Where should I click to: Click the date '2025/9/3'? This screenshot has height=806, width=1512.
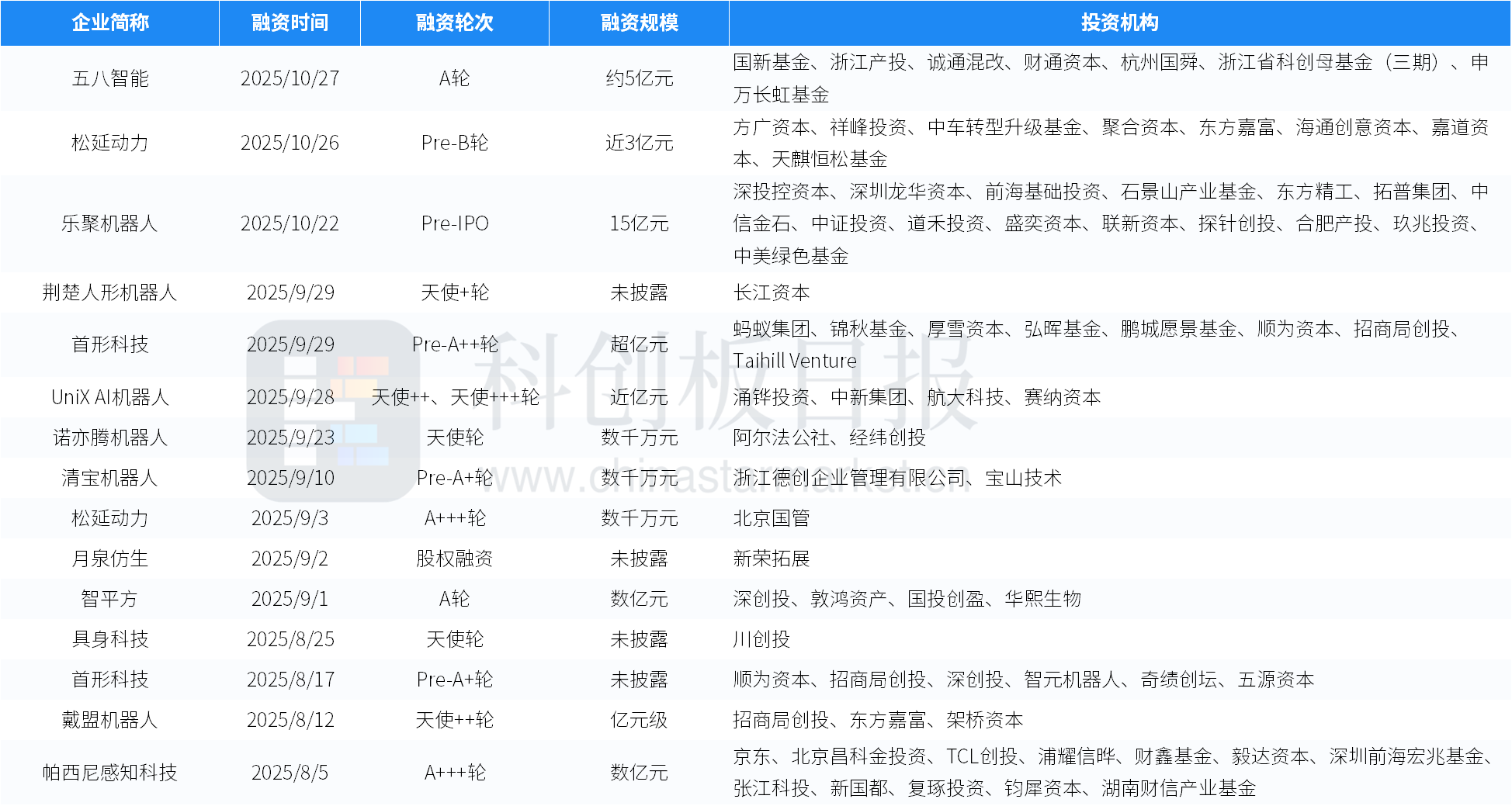click(x=290, y=518)
